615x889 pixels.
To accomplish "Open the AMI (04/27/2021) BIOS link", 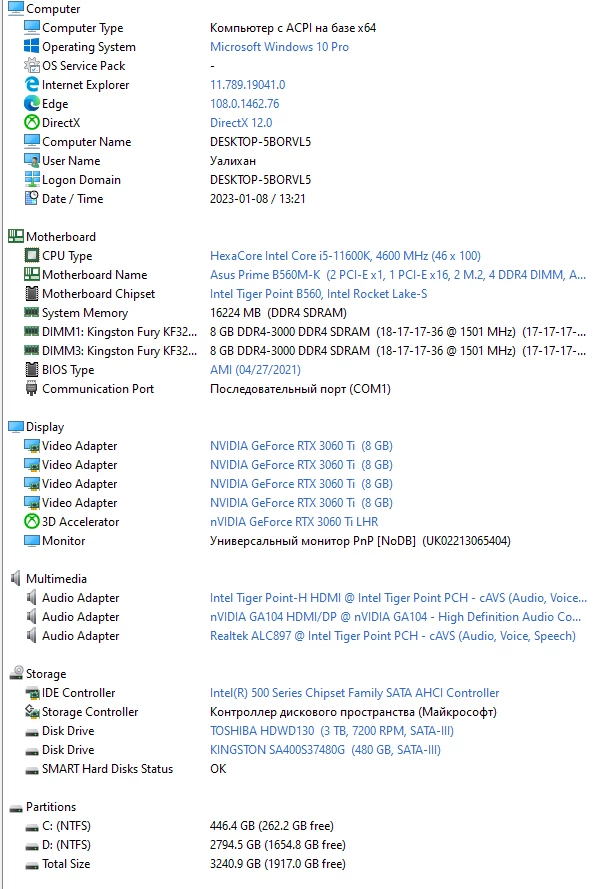I will pos(255,370).
